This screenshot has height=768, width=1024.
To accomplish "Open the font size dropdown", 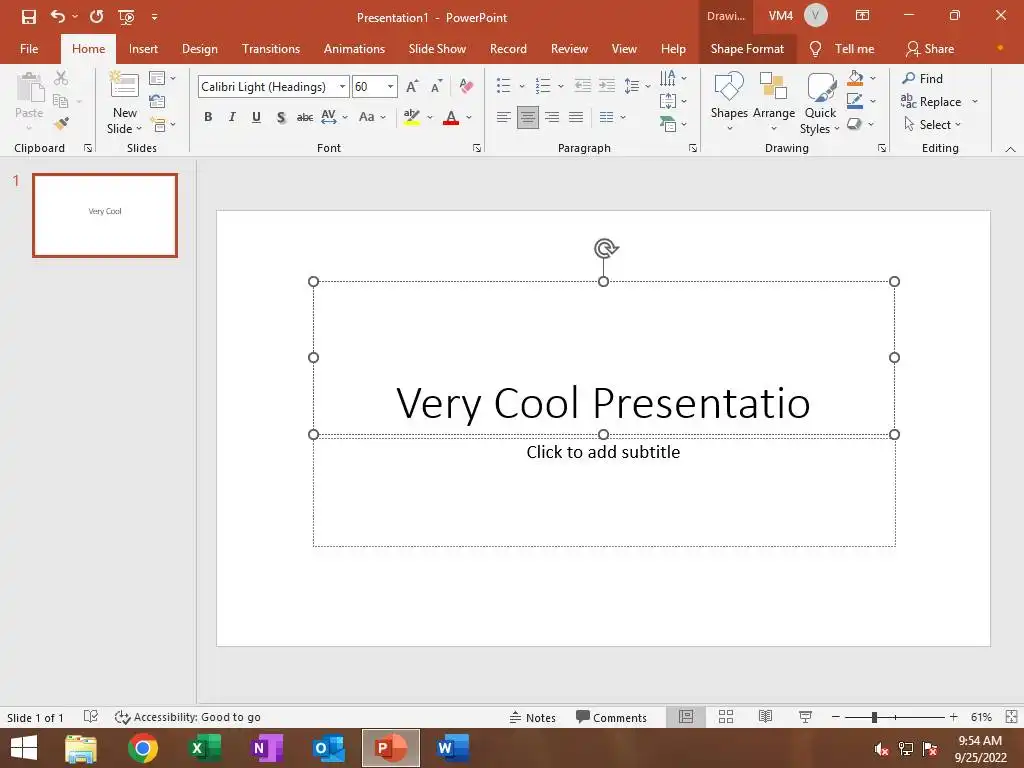I will click(390, 87).
